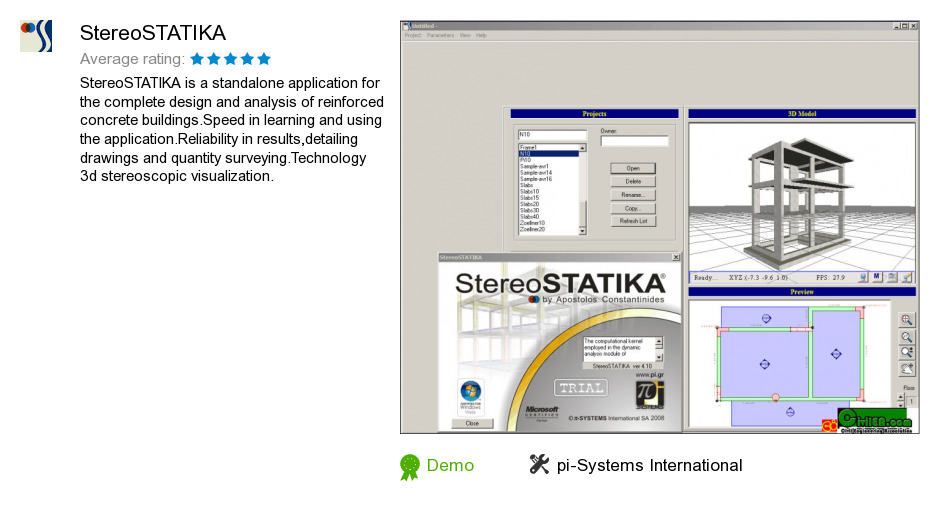Select Zoellner20 in projects list
Screen dimensions: 940x511
[548, 230]
